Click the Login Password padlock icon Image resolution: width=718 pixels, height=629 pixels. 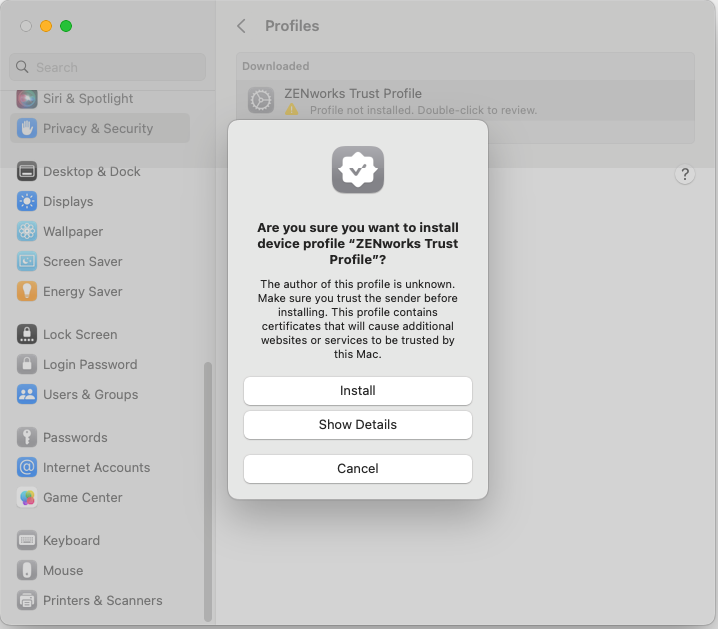click(27, 364)
